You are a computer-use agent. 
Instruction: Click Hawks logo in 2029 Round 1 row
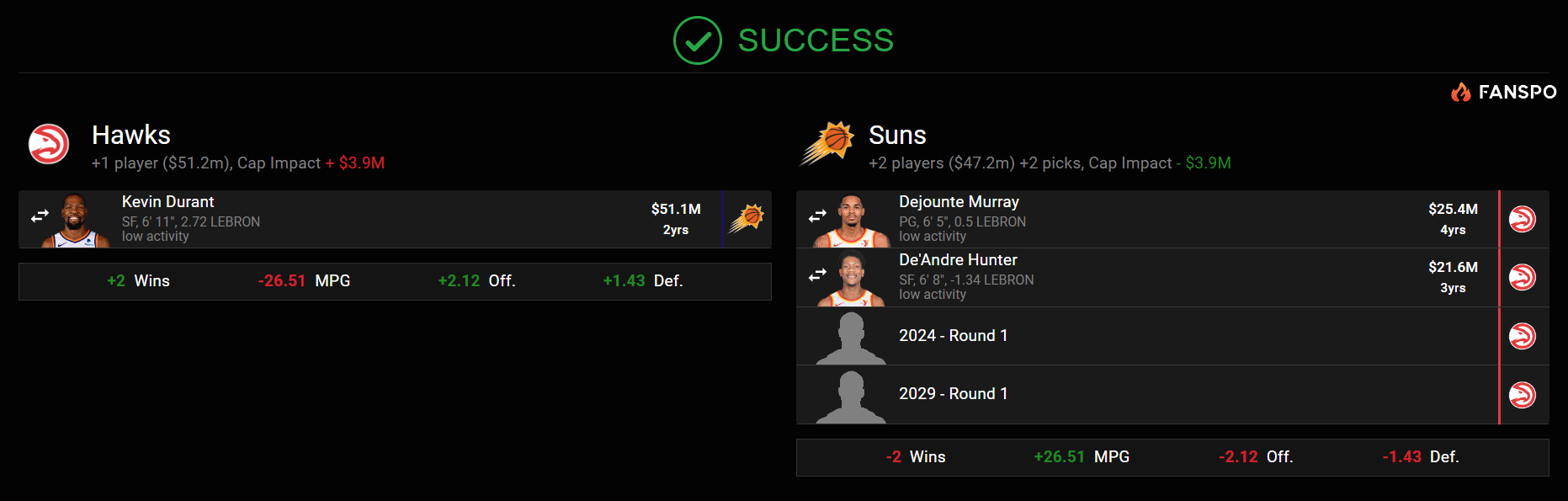[x=1522, y=394]
